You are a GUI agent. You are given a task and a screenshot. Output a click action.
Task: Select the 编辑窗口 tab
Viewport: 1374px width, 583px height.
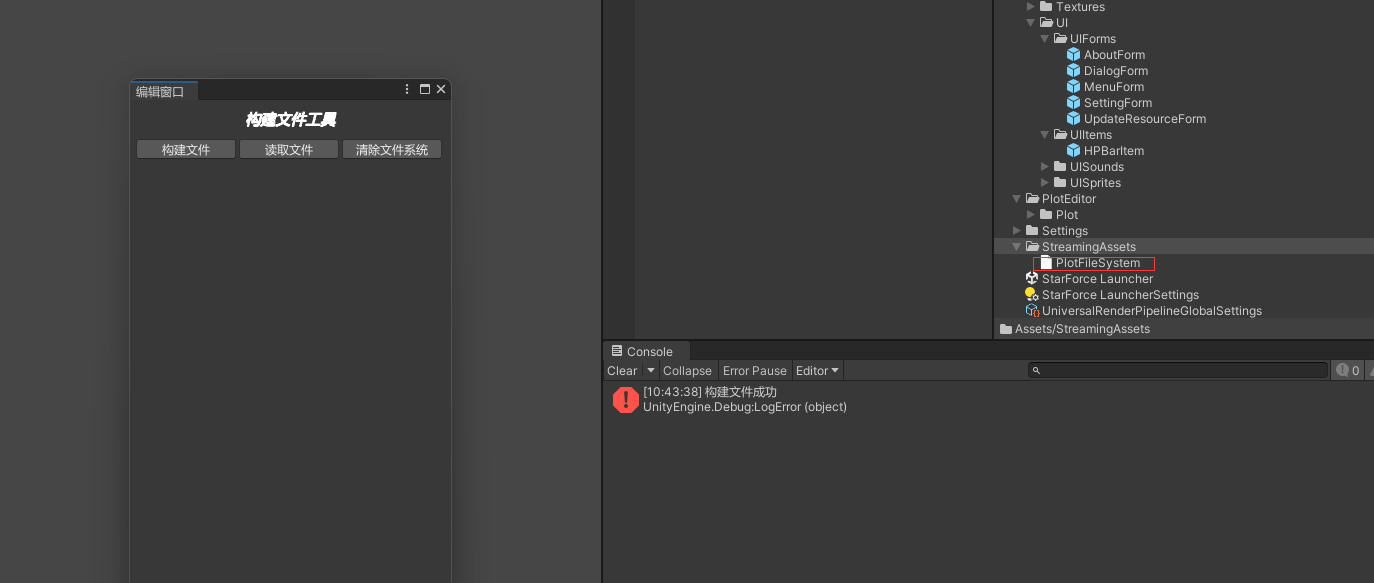tap(161, 92)
